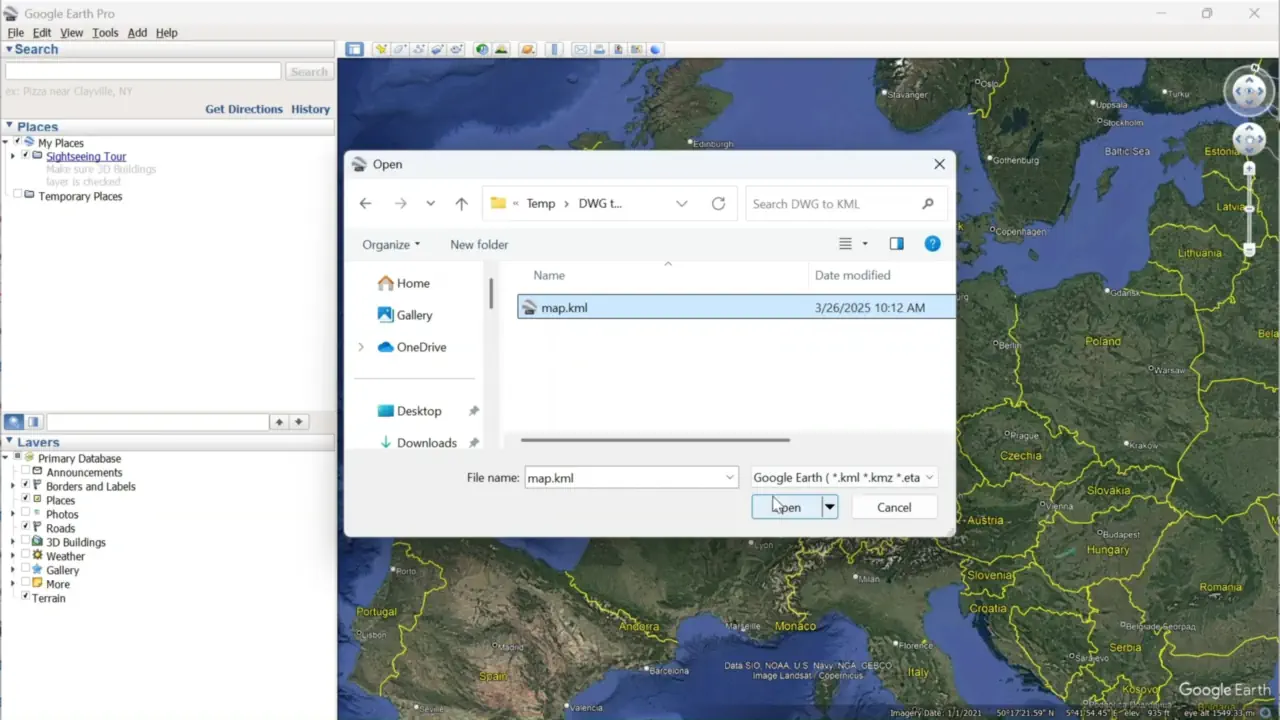The width and height of the screenshot is (1280, 720).
Task: Click the move joystick navigation control
Action: [1250, 138]
